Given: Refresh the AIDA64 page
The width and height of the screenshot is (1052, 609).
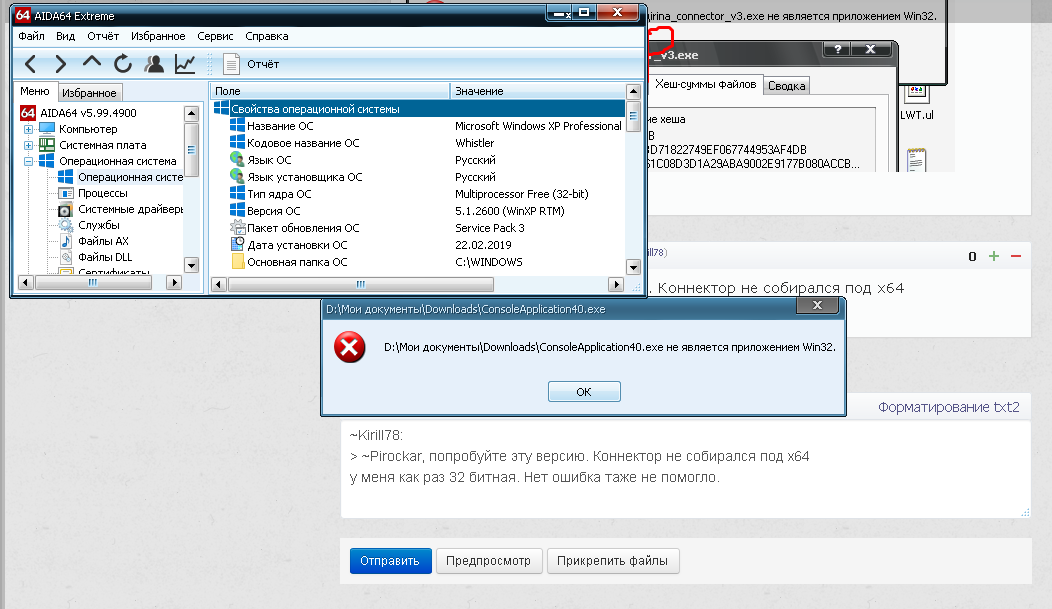Looking at the screenshot, I should [123, 64].
